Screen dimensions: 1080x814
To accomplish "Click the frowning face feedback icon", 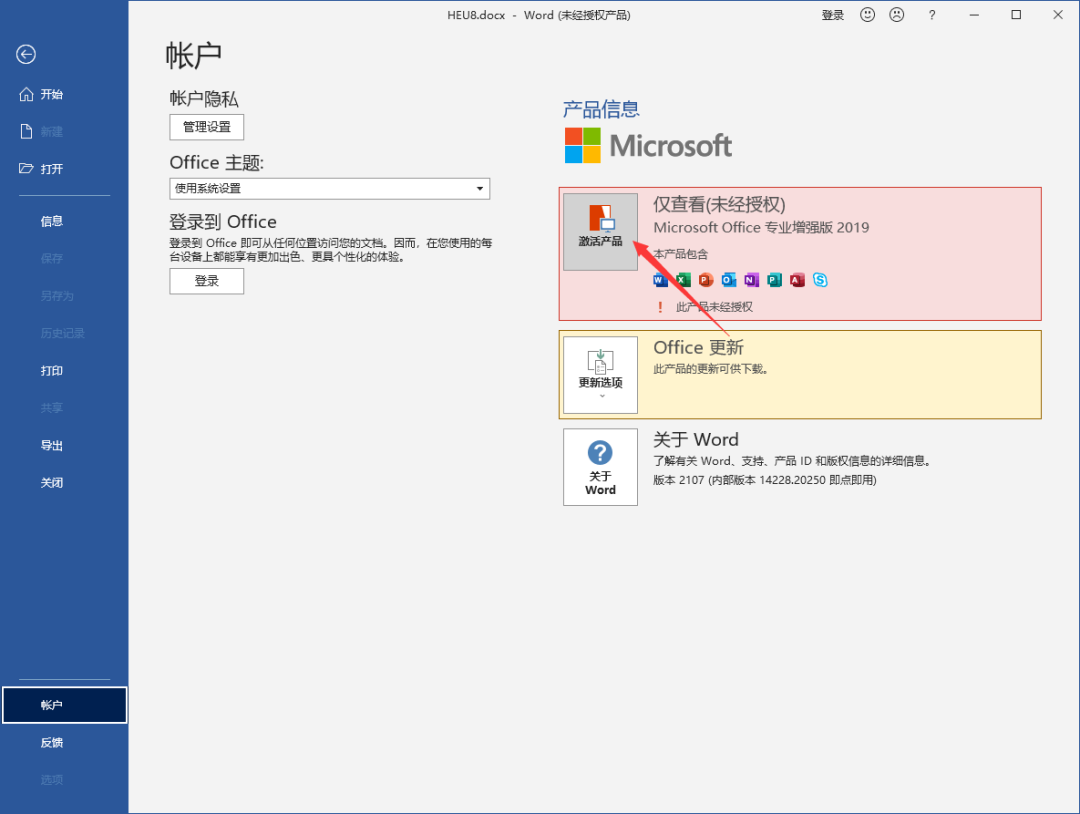I will (896, 14).
